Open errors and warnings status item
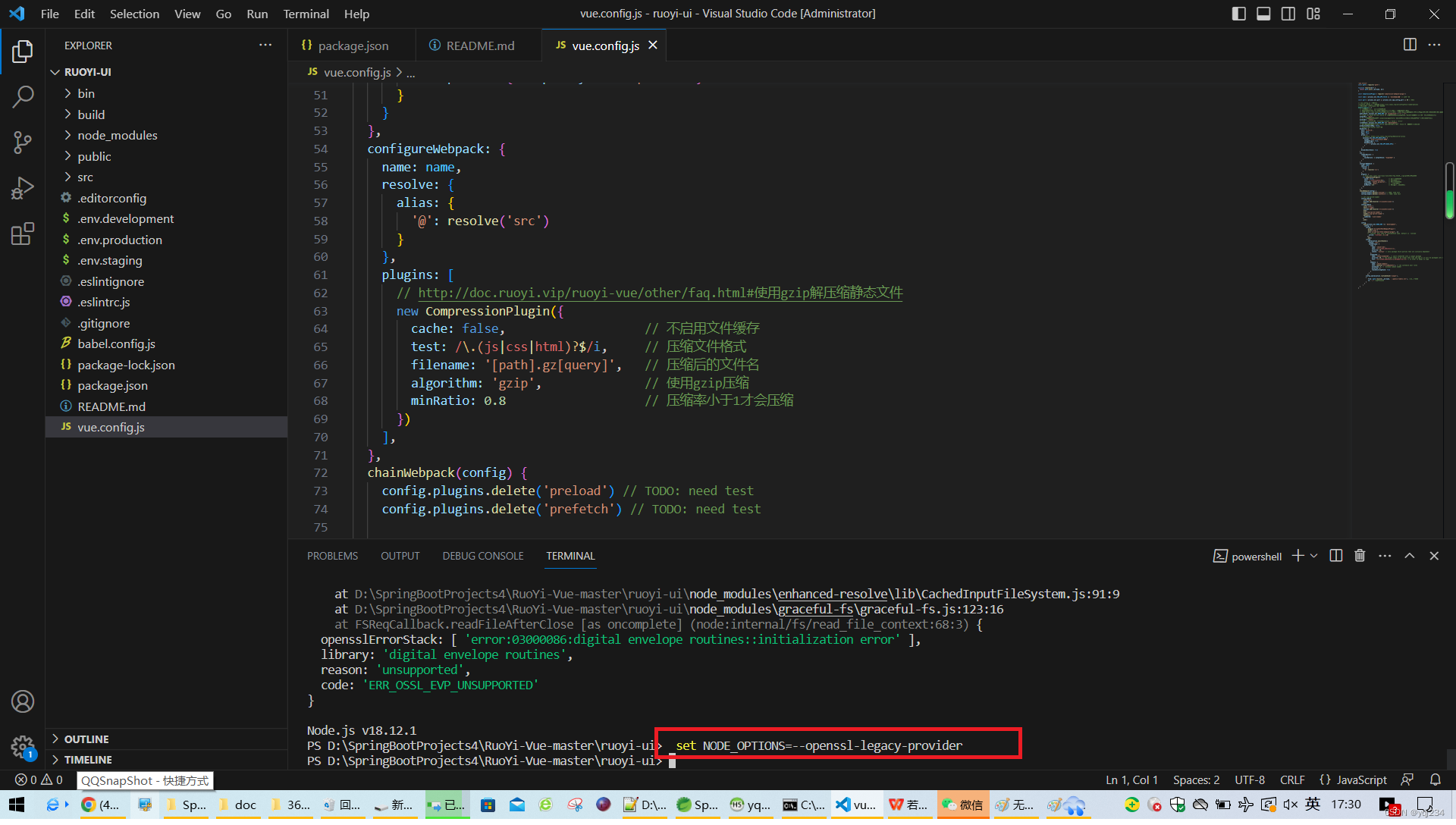The height and width of the screenshot is (825, 1456). click(x=39, y=780)
